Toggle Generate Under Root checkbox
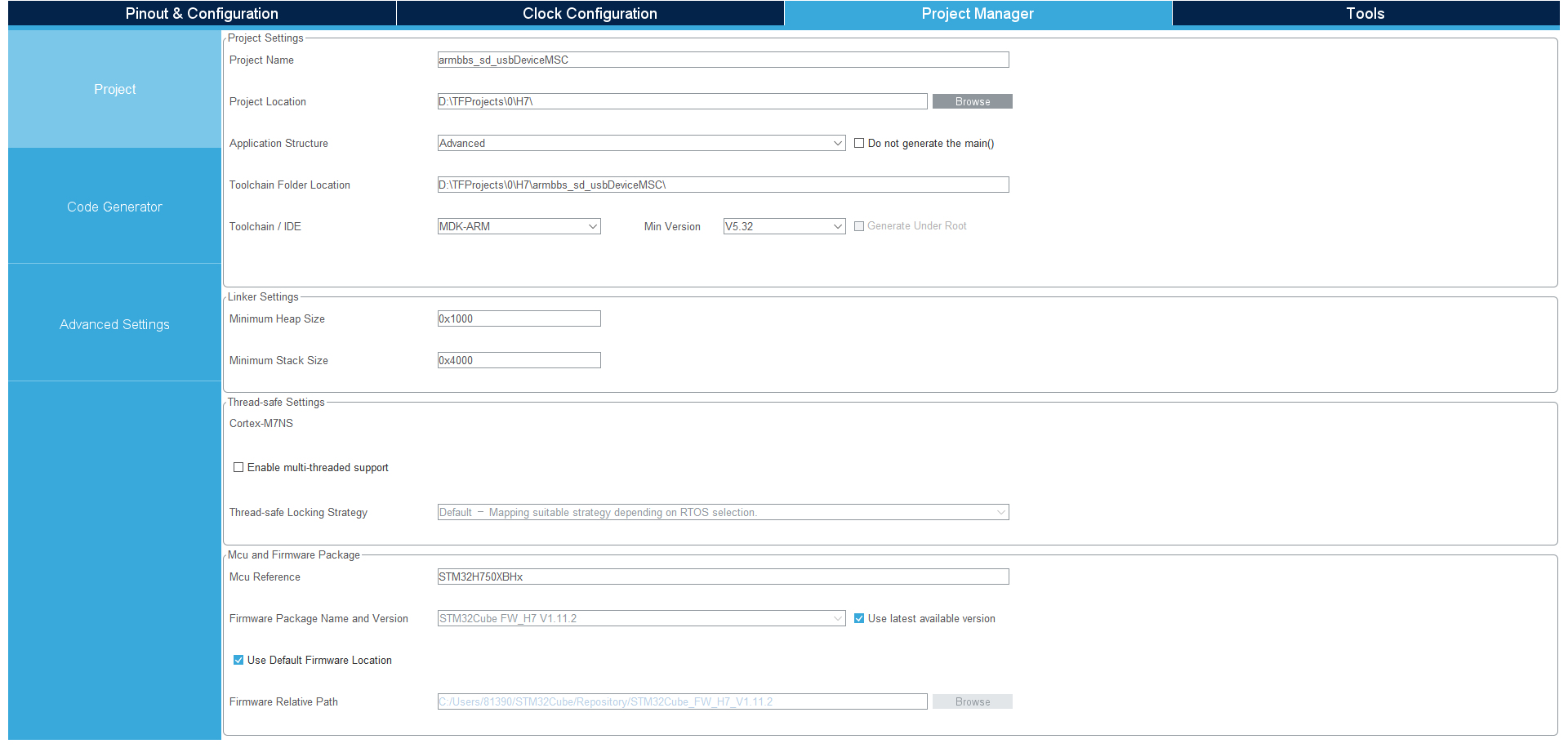This screenshot has width=1568, height=748. coord(859,226)
